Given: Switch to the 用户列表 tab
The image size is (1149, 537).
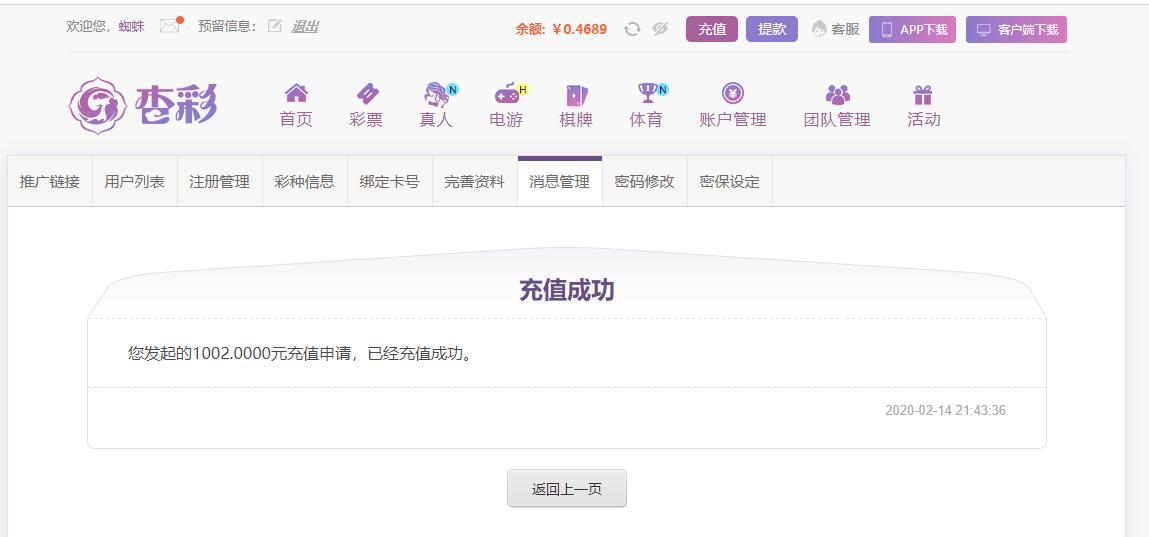Looking at the screenshot, I should pyautogui.click(x=135, y=182).
